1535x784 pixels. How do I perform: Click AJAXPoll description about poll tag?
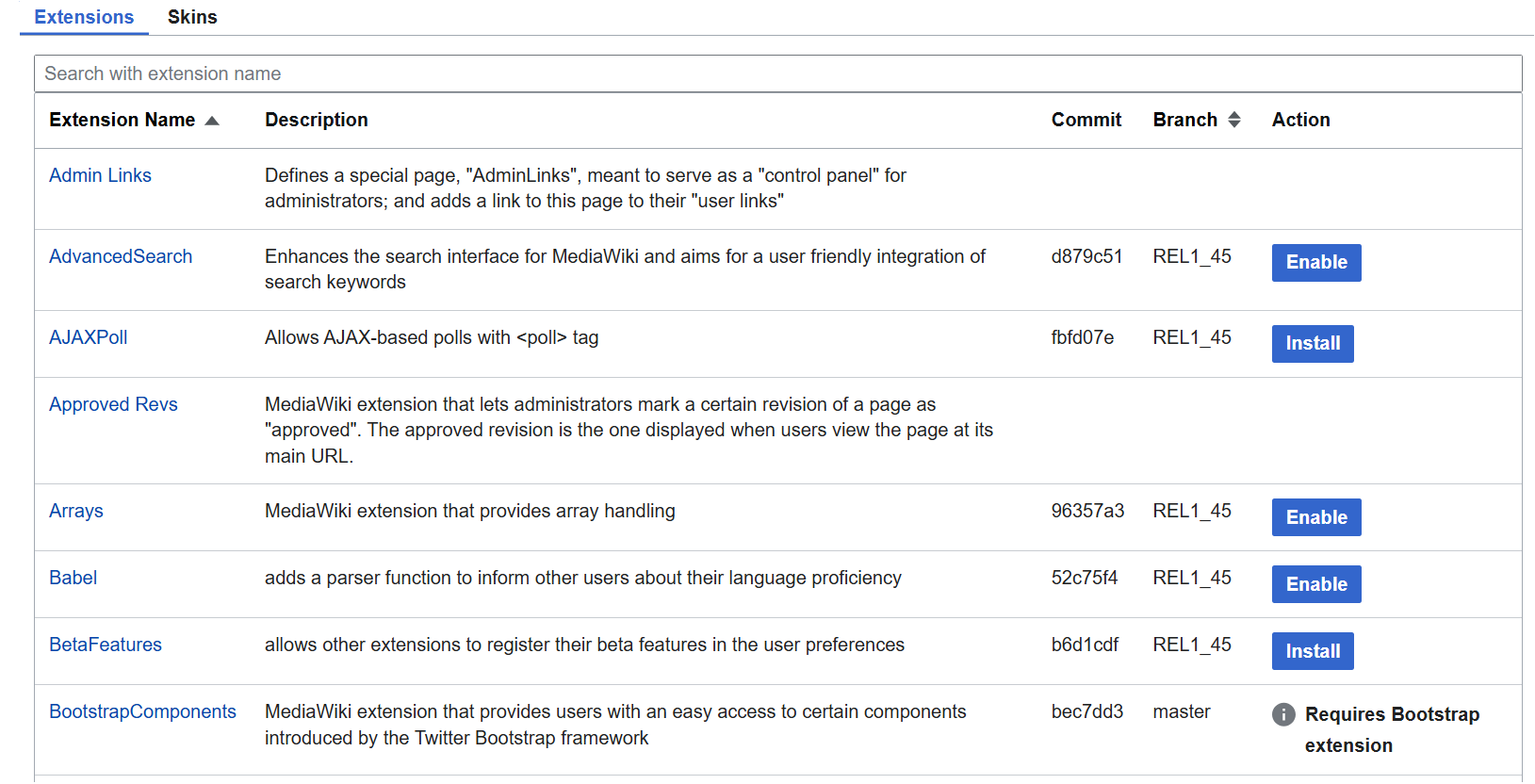pyautogui.click(x=432, y=337)
